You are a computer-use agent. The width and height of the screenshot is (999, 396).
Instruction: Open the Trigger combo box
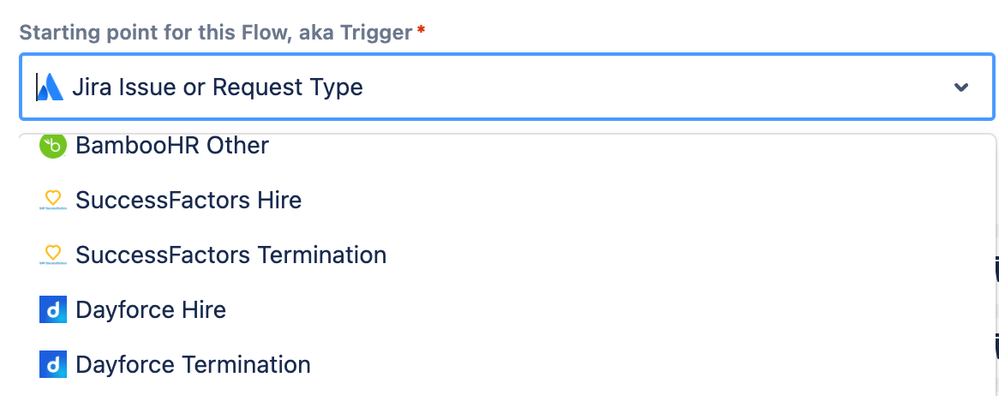[507, 87]
